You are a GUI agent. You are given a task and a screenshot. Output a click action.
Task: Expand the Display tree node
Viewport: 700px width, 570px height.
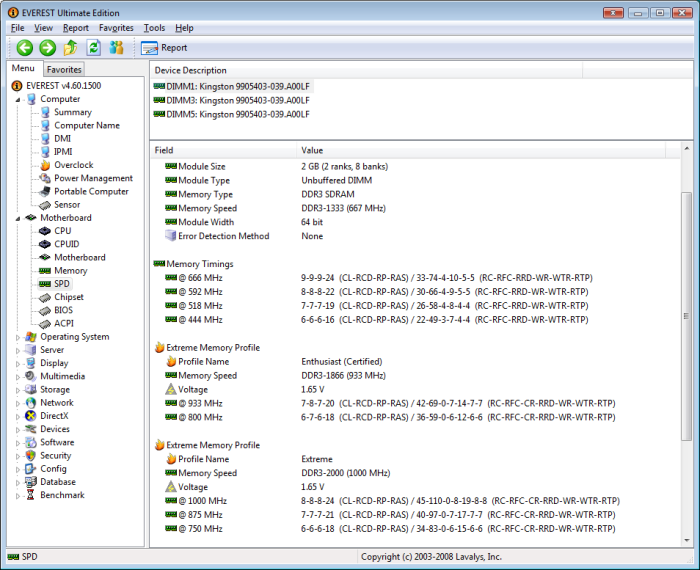[18, 364]
